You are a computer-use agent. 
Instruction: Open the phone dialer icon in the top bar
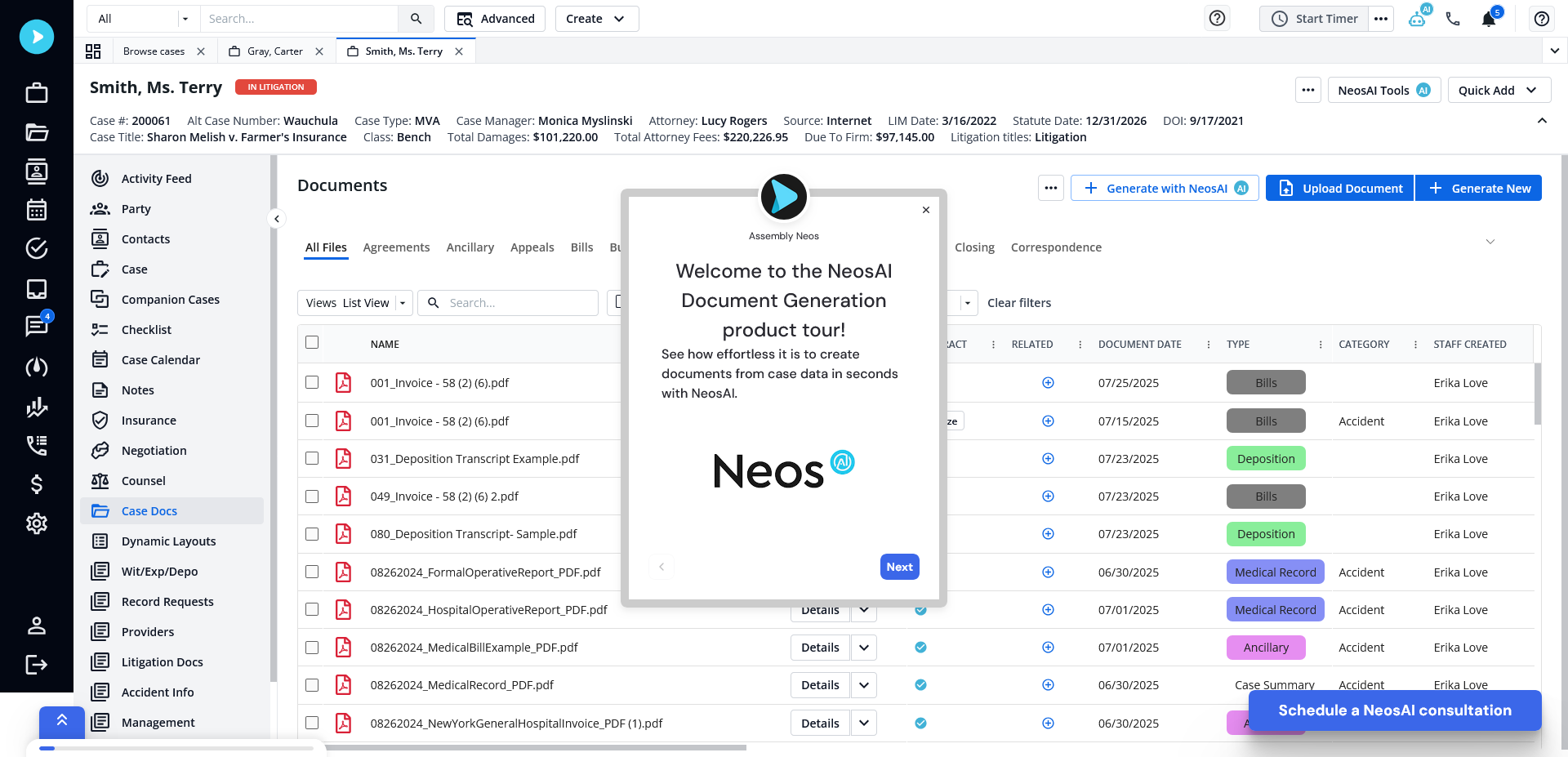point(1453,18)
